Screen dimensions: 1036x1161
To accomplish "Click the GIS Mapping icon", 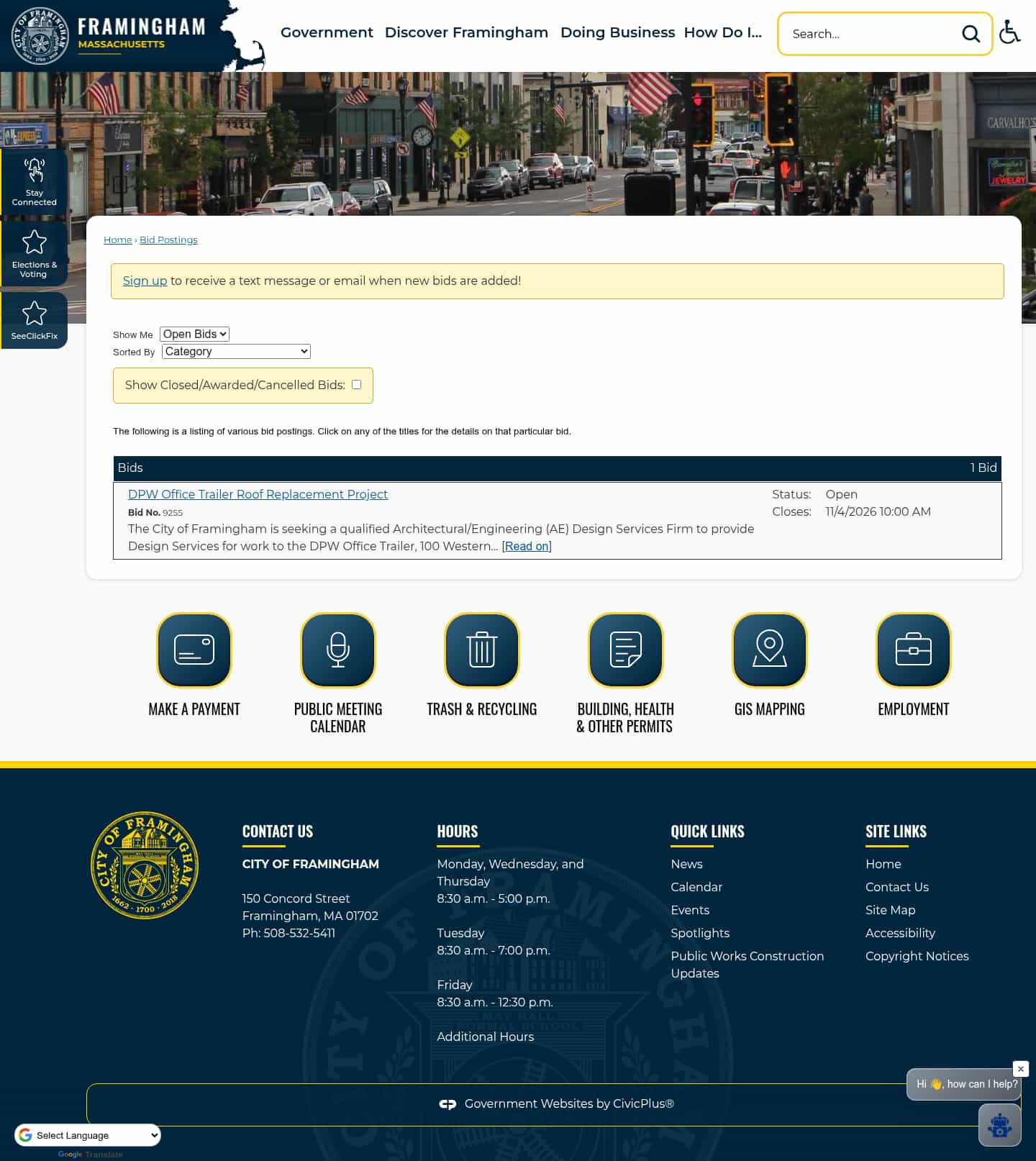I will [x=770, y=650].
